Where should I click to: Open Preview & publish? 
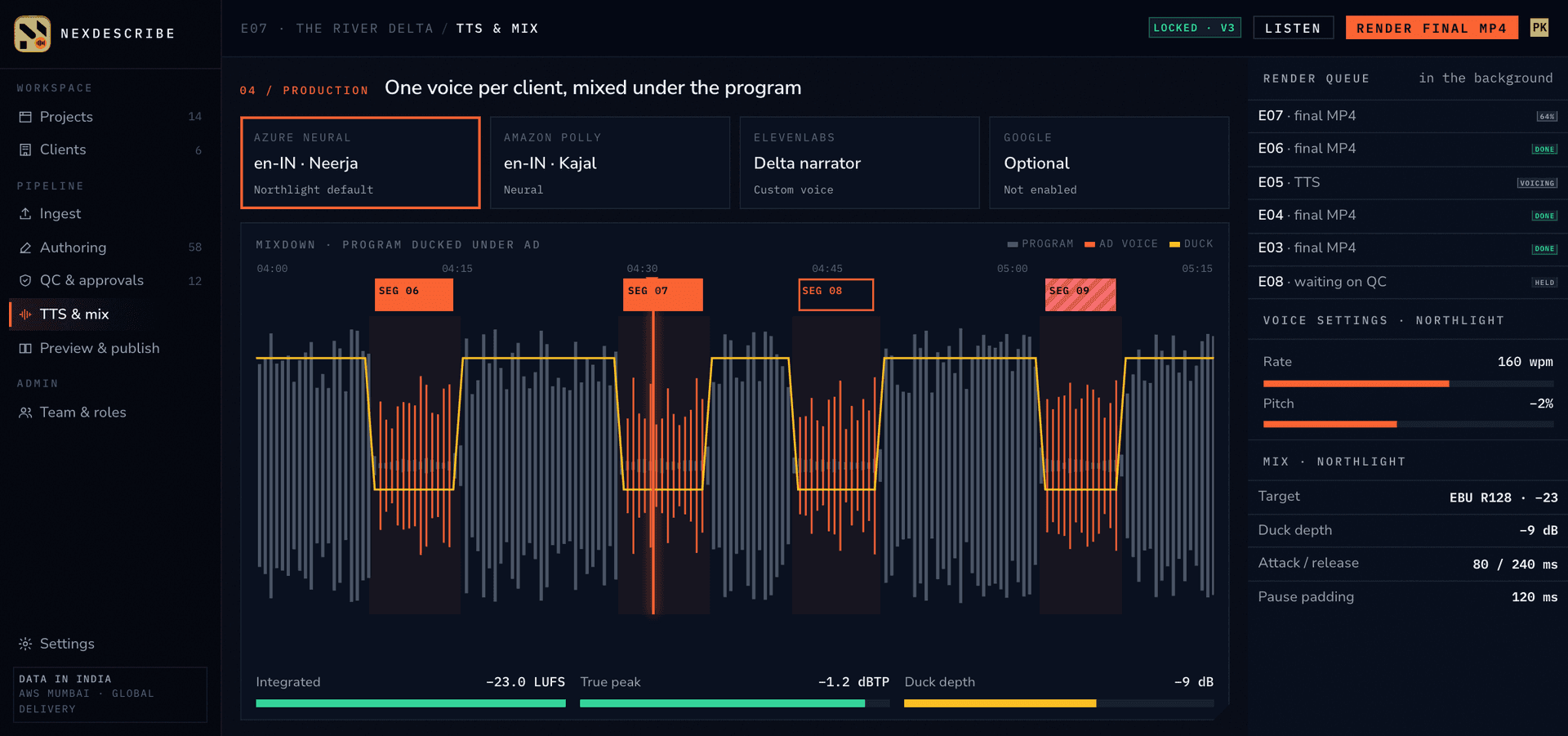(110, 348)
